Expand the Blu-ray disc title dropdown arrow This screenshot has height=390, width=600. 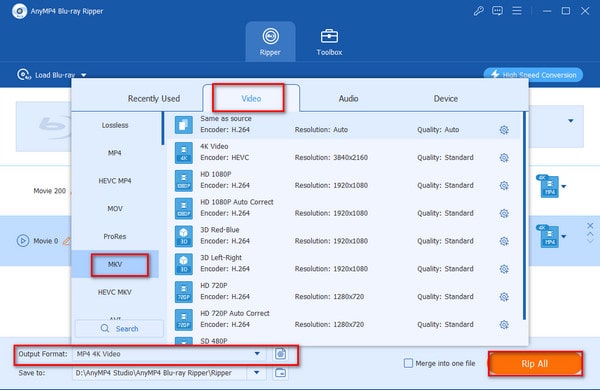coord(571,121)
